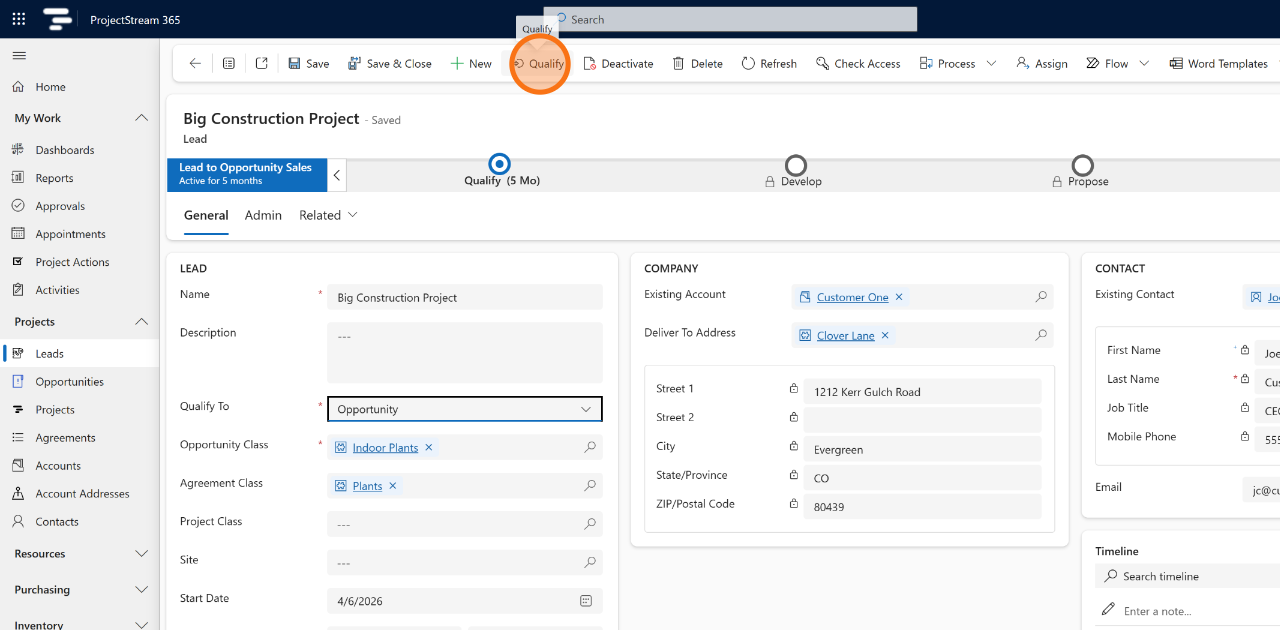Select the General tab
This screenshot has width=1280, height=630.
206,215
